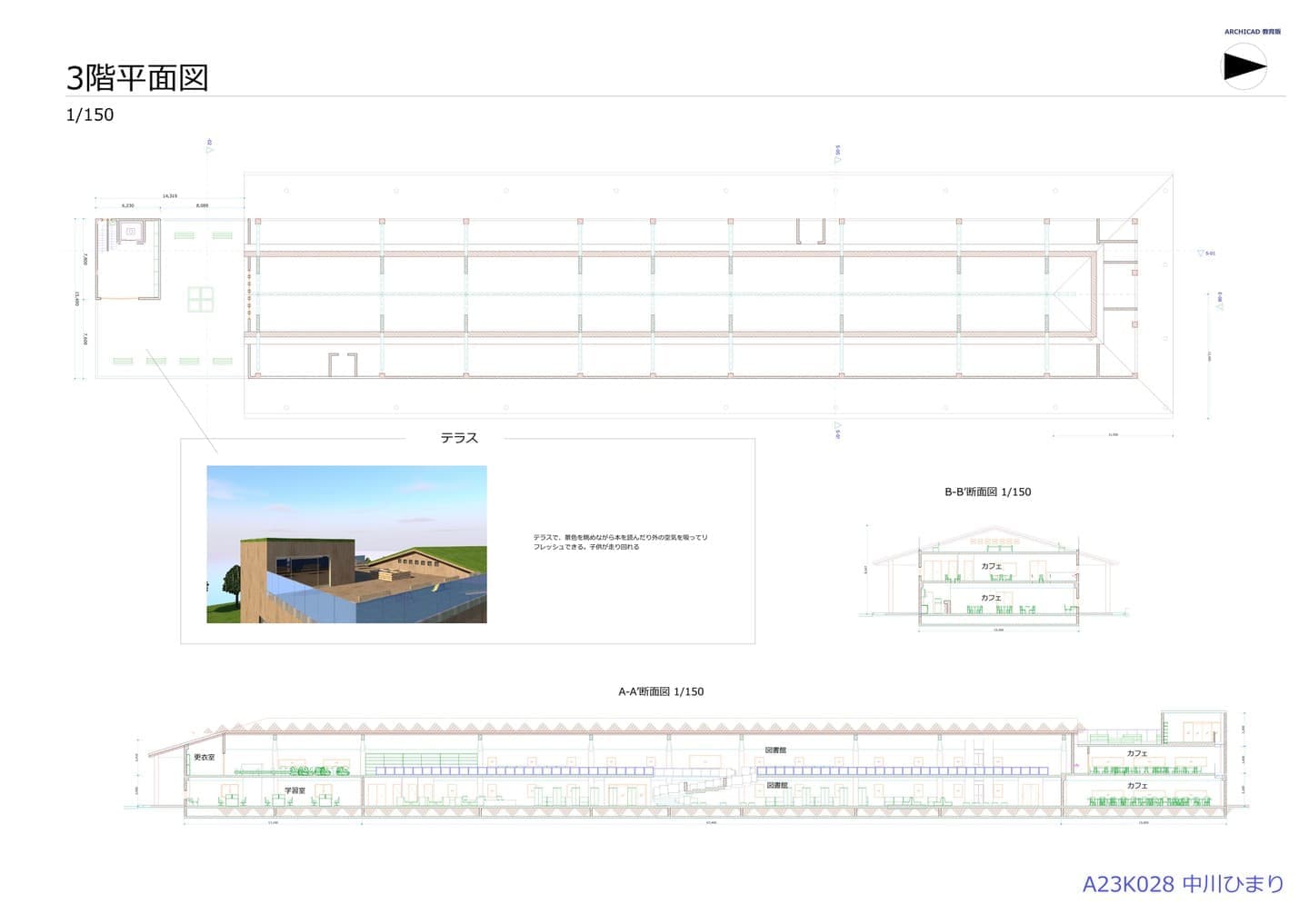Image resolution: width=1309 pixels, height=924 pixels.
Task: Click the A23K028 中川ひまり author label
Action: tap(1183, 883)
